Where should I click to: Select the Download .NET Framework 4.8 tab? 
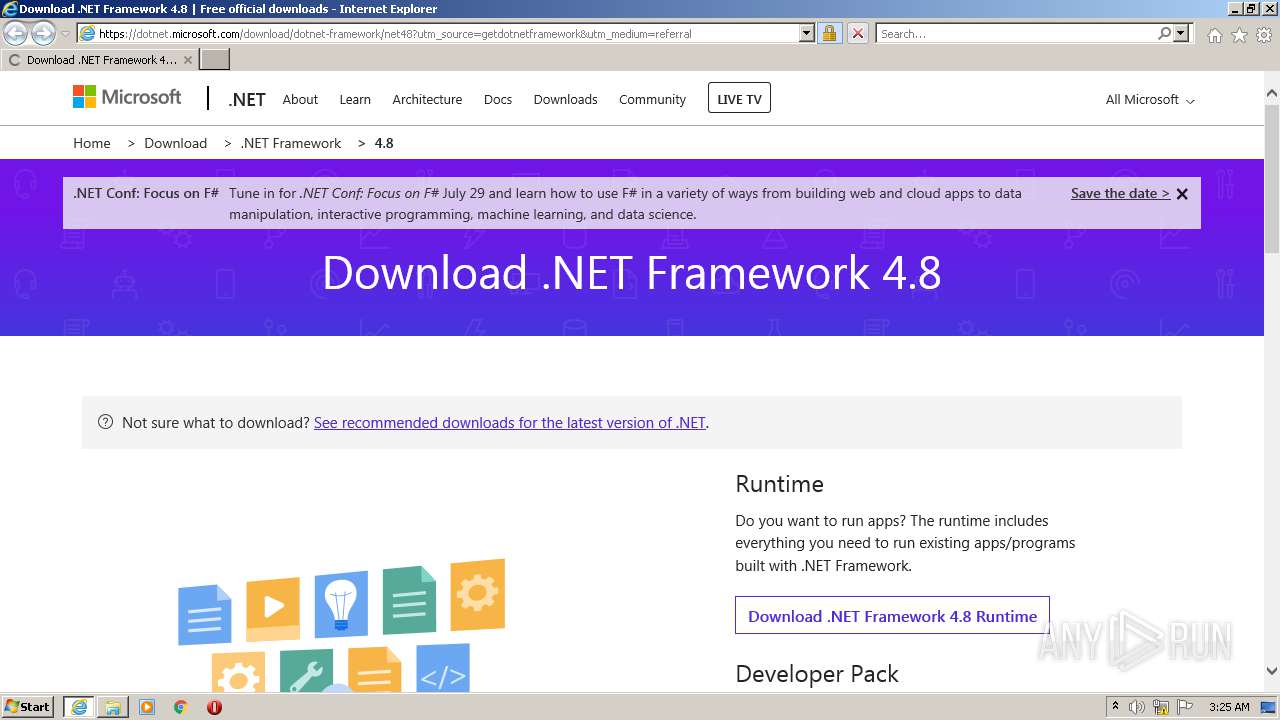[100, 60]
